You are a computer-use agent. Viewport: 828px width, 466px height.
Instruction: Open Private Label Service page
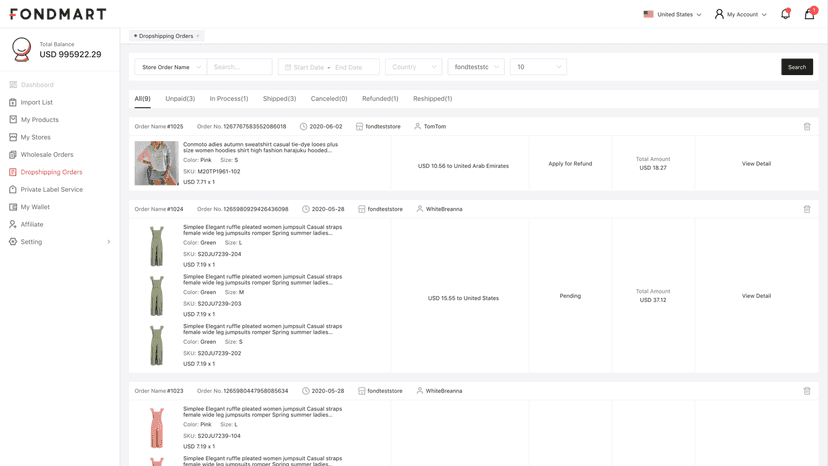52,189
